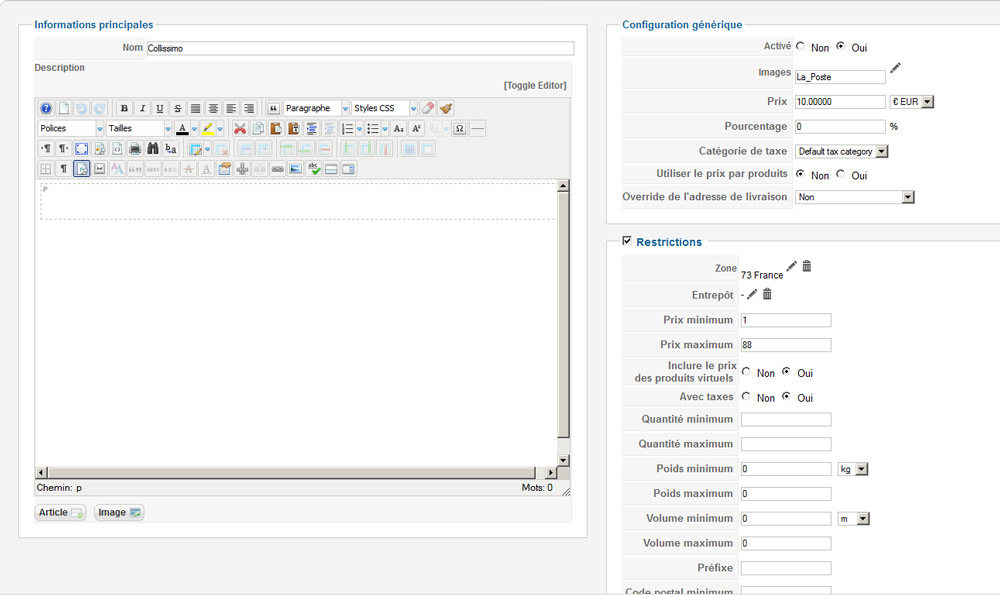Set Activé to Non
The height and width of the screenshot is (595, 1000).
[x=800, y=47]
